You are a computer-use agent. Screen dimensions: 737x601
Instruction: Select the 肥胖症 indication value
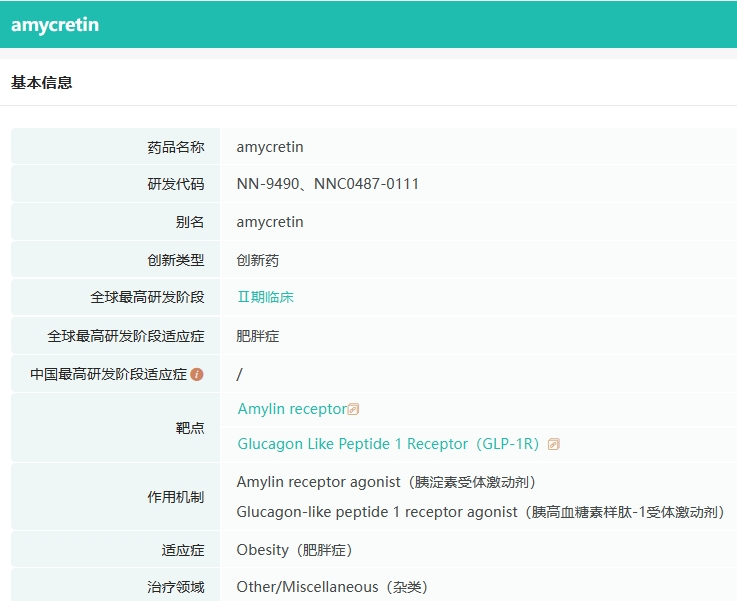pos(258,336)
